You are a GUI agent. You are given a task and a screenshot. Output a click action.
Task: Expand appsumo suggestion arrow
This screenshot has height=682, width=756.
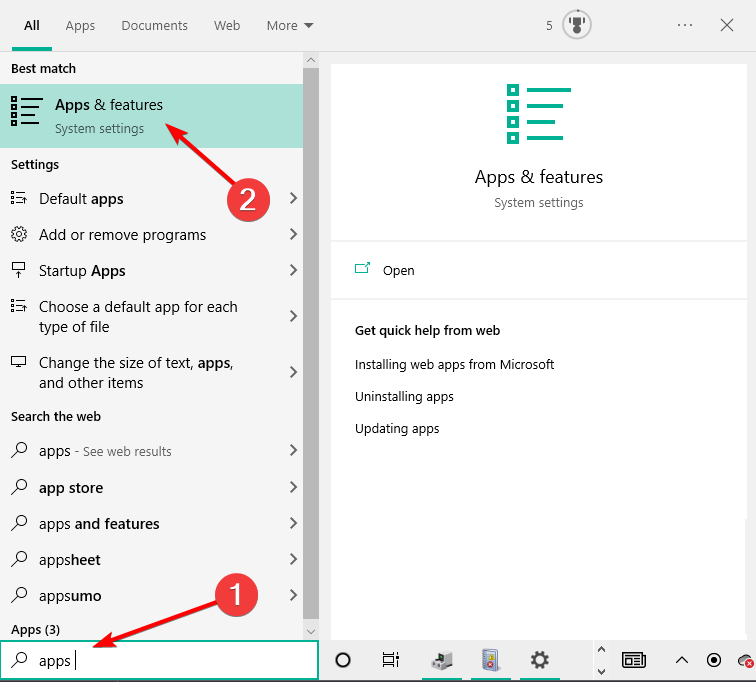pos(293,595)
